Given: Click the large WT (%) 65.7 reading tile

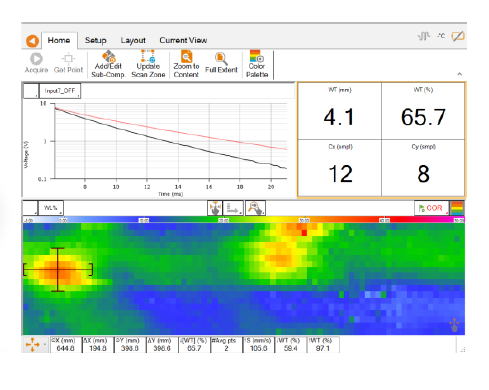Looking at the screenshot, I should pos(423,111).
